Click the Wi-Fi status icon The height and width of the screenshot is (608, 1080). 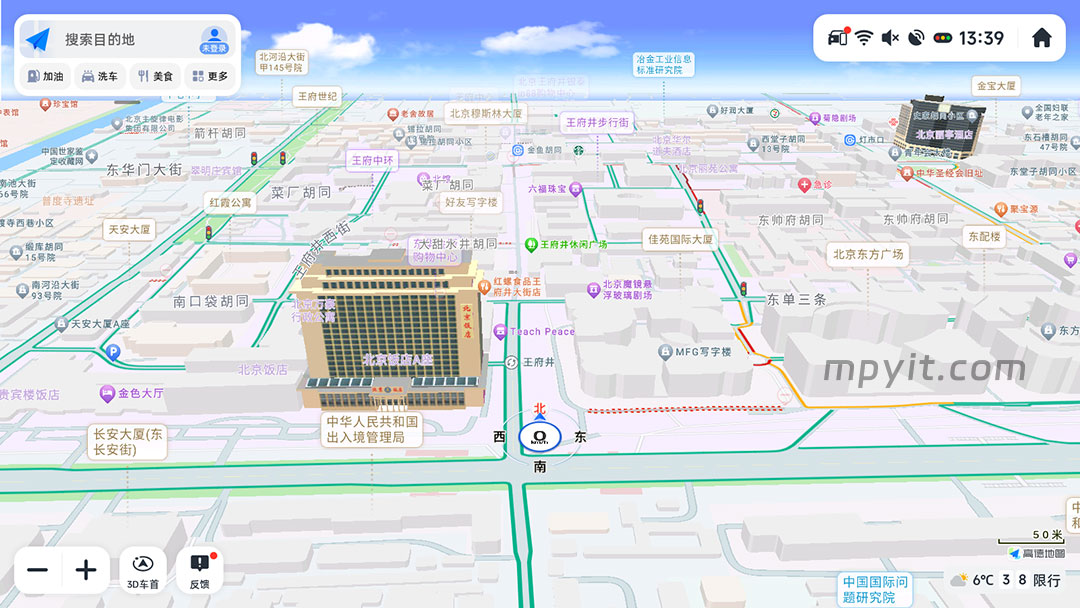click(x=864, y=38)
